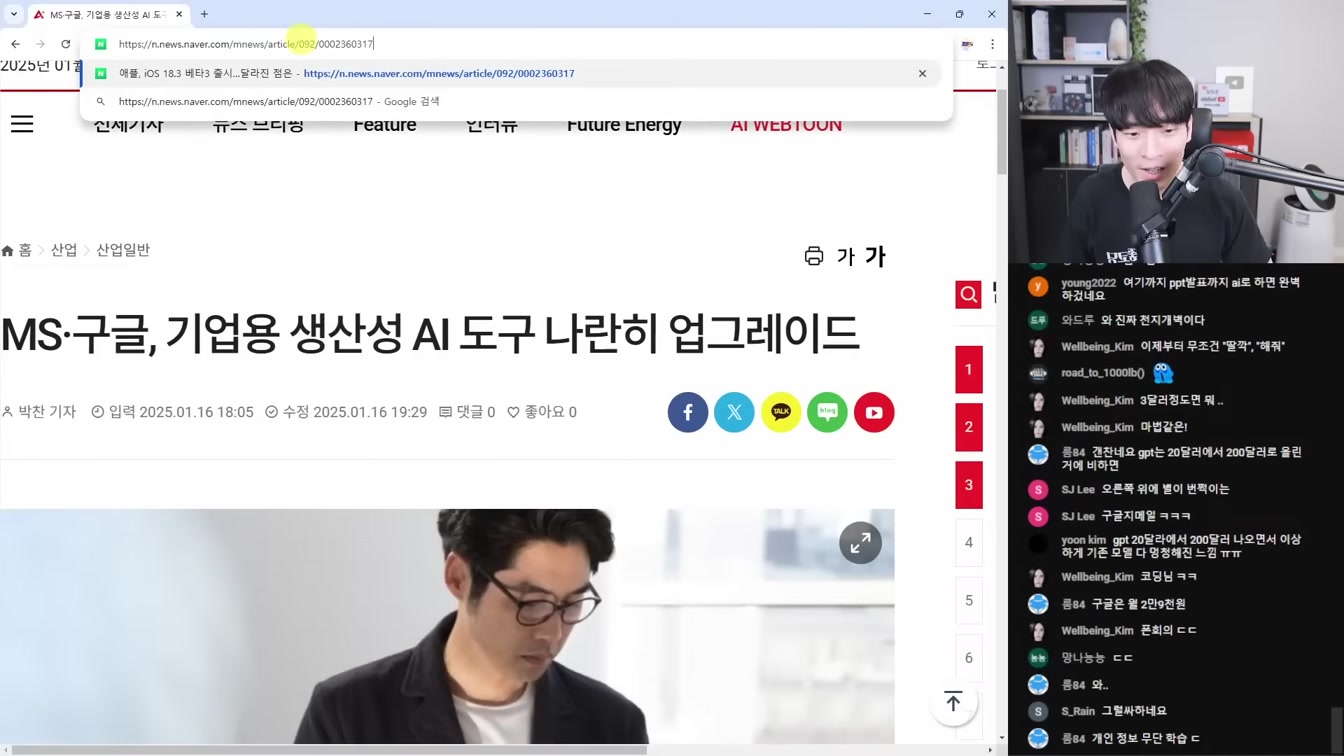Go to 홈 breadcrumb
1344x756 pixels.
point(17,250)
